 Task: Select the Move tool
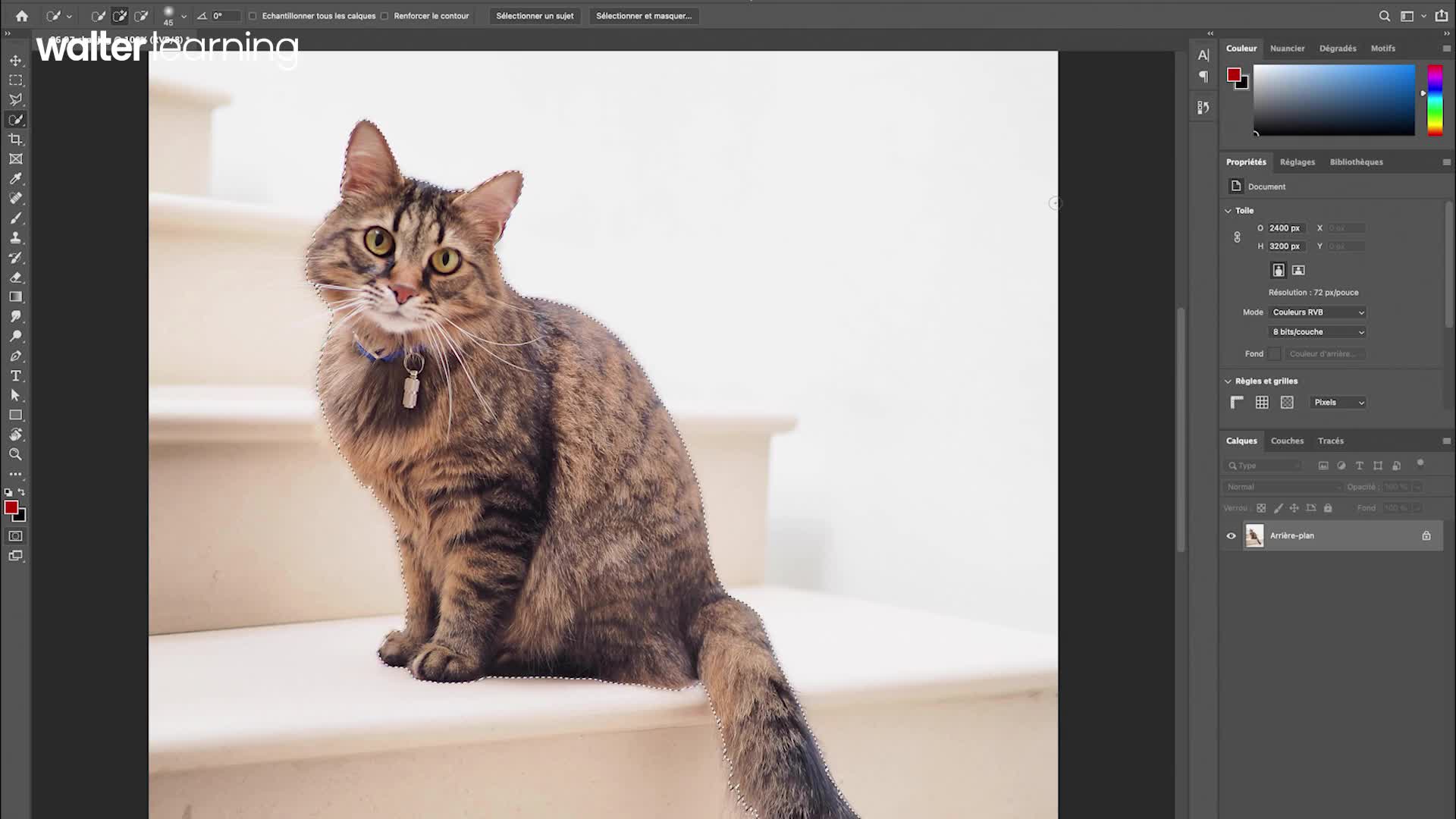[x=15, y=61]
